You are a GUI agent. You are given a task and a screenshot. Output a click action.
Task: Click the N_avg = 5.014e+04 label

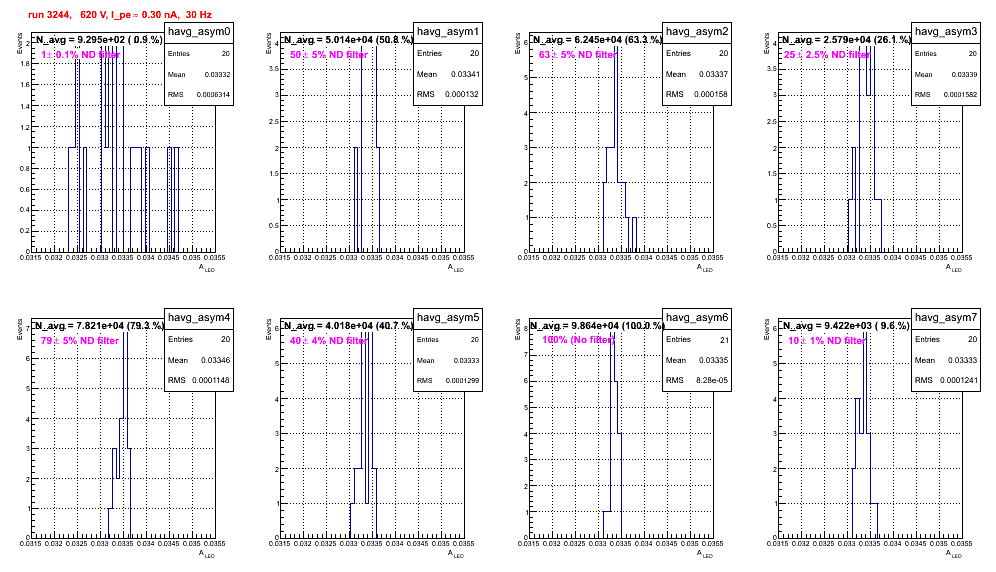348,39
